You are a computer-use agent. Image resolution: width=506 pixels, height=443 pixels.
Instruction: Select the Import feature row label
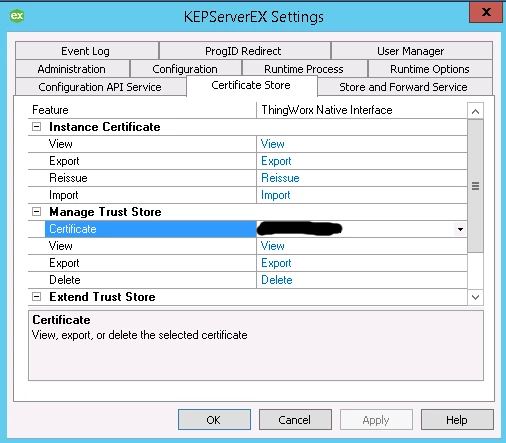[x=64, y=195]
